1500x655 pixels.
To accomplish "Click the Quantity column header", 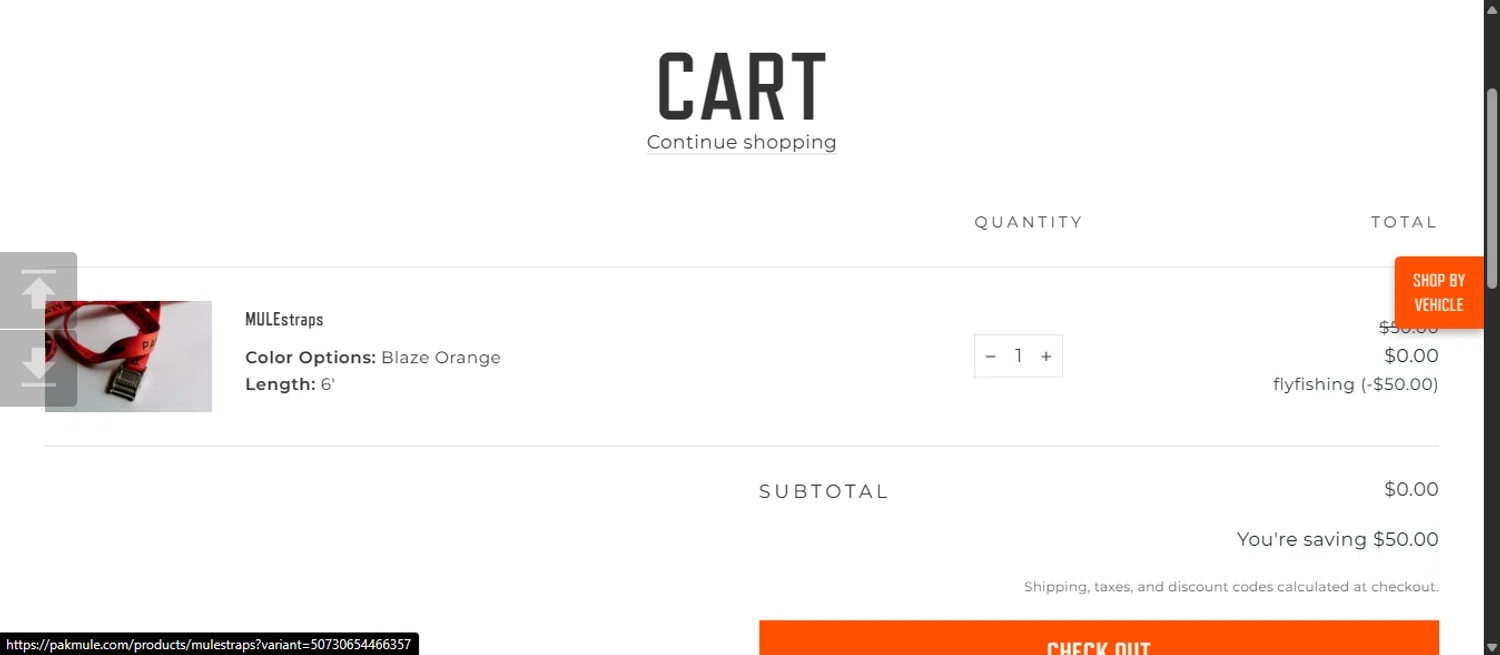I will click(1028, 222).
